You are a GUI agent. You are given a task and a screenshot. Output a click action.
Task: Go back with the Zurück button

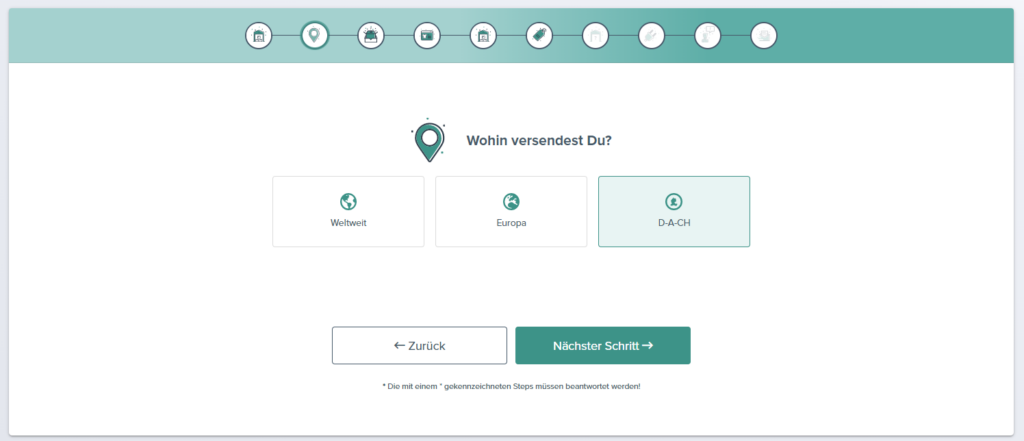(x=419, y=346)
